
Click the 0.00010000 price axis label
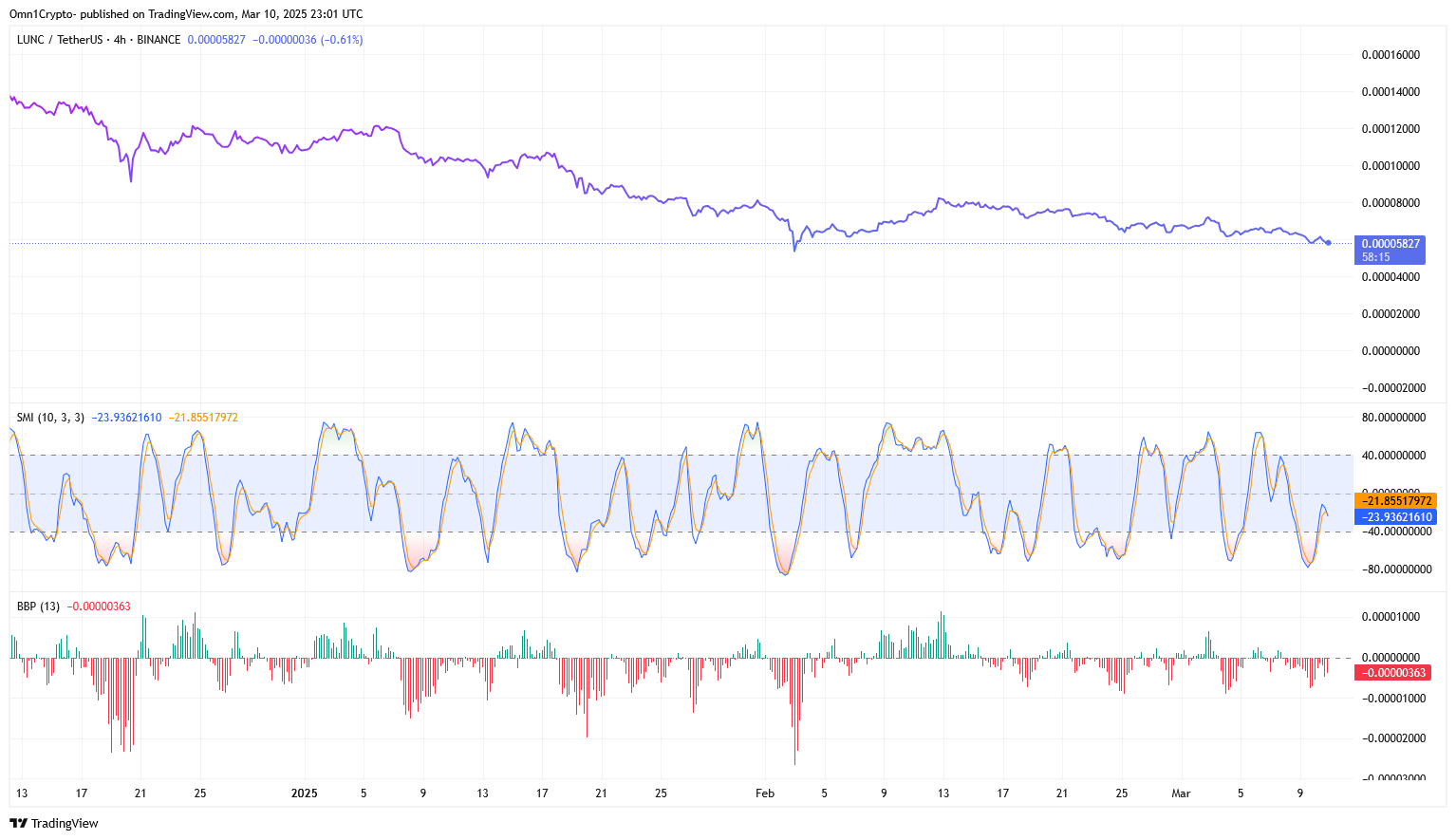pos(1391,166)
